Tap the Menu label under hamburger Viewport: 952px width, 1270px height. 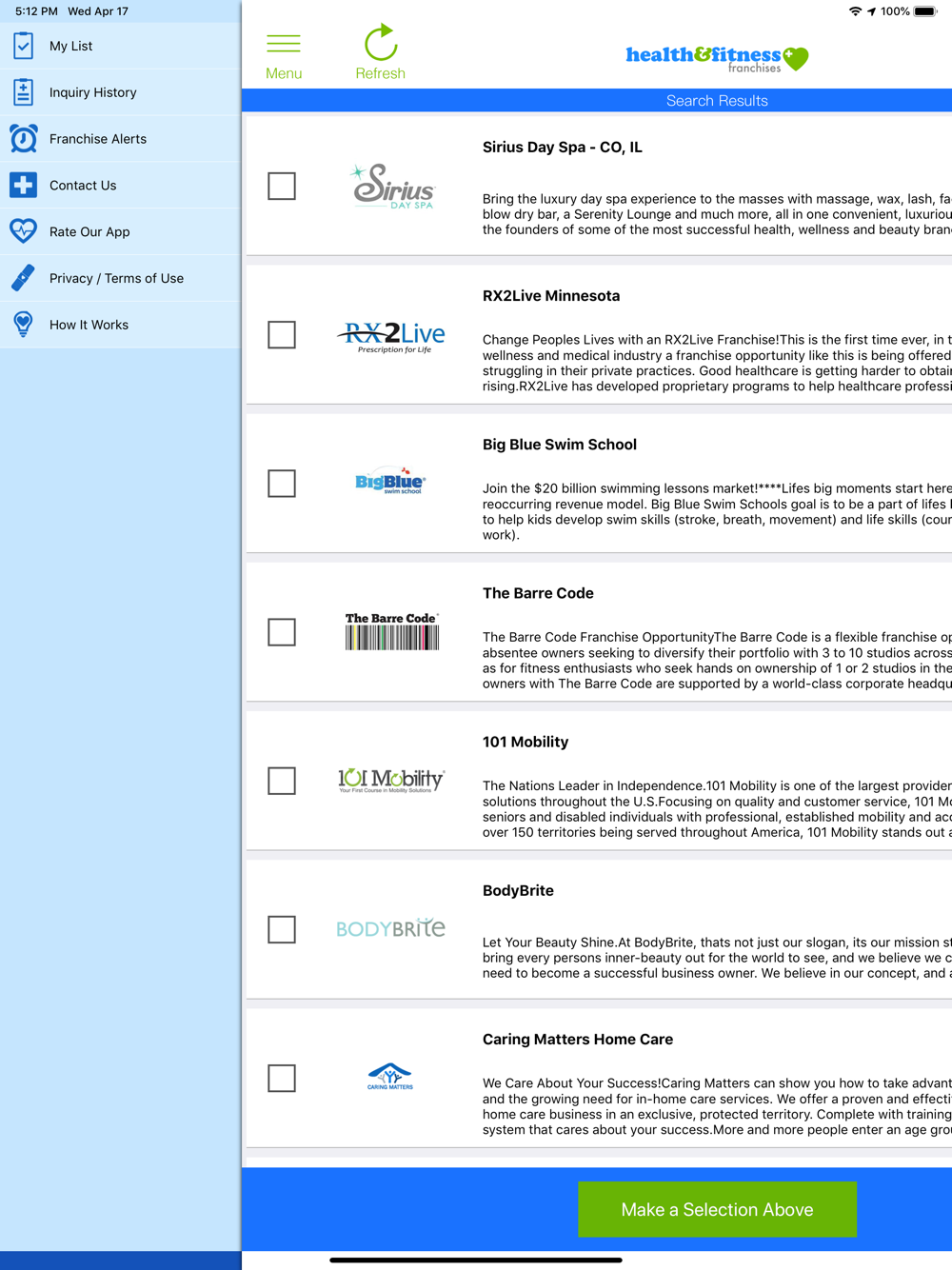(x=284, y=73)
